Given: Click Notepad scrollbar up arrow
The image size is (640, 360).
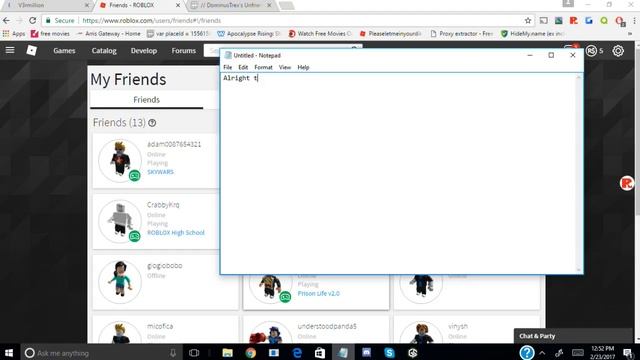Looking at the screenshot, I should tap(578, 77).
